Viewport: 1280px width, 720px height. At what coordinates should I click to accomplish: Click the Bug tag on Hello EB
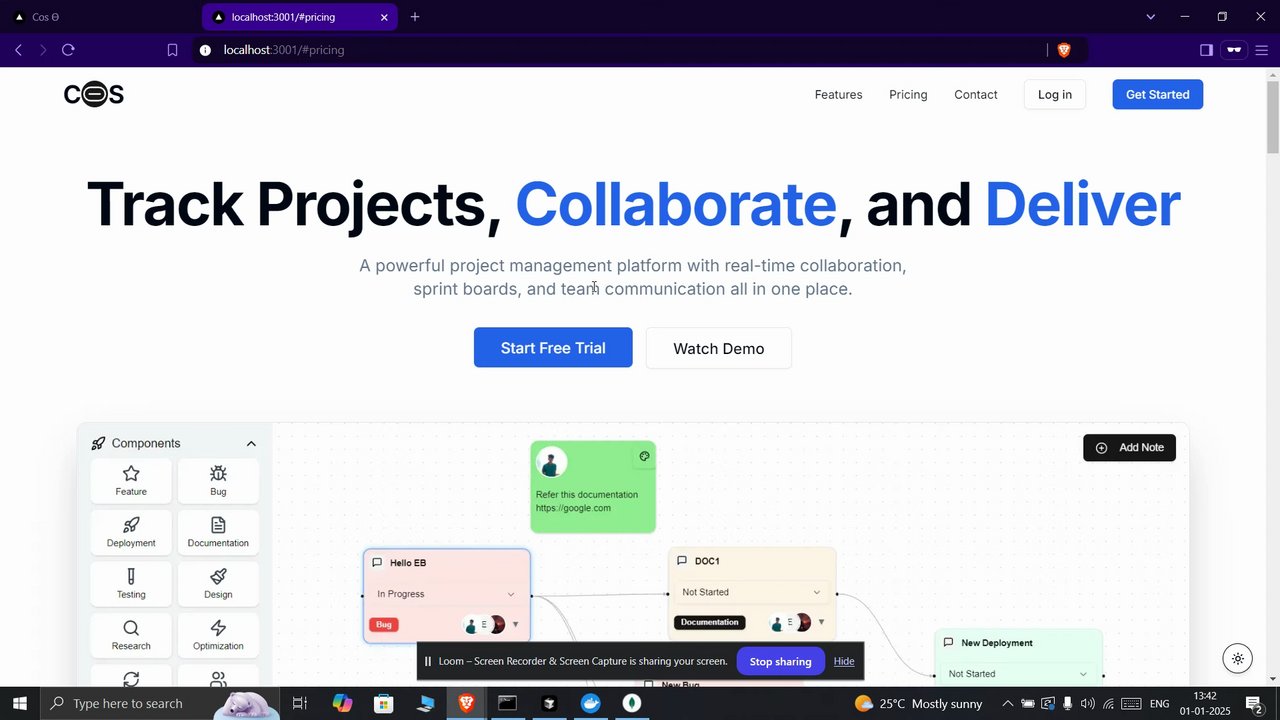pos(384,625)
